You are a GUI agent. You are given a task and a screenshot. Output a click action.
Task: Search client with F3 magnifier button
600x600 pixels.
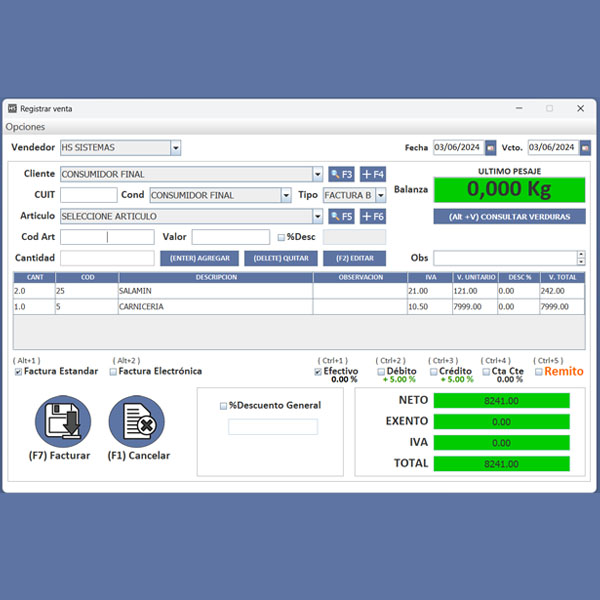point(341,174)
